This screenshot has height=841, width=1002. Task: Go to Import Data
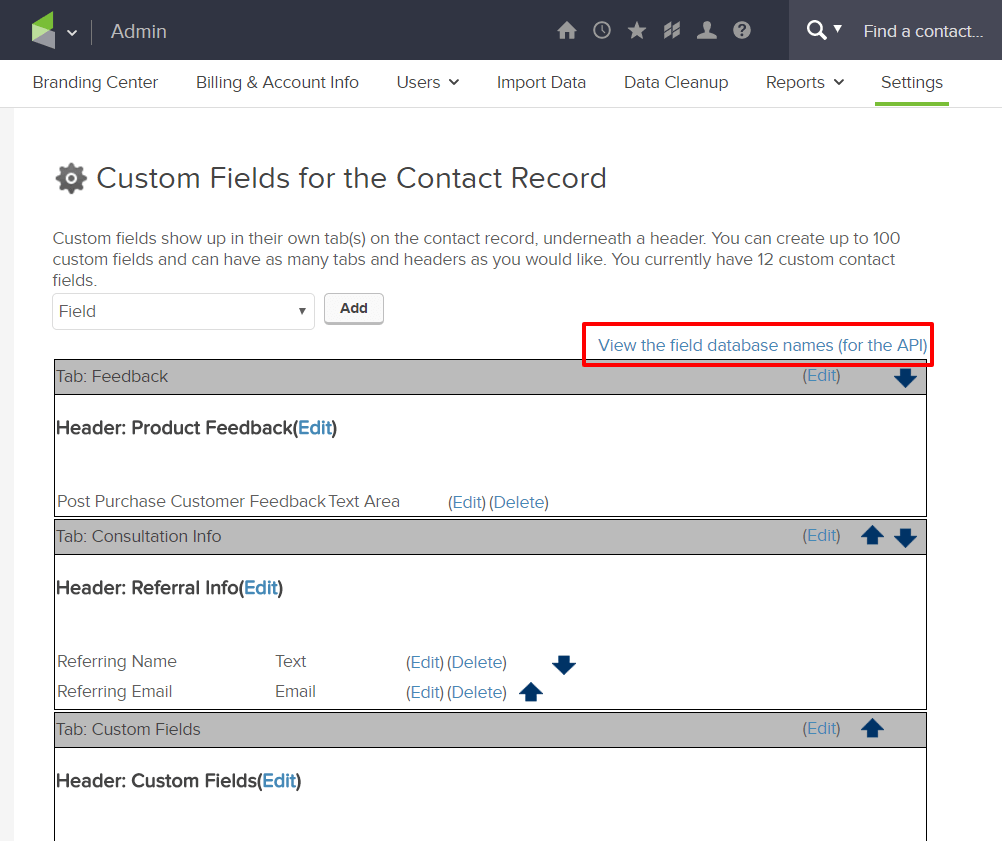coord(541,82)
